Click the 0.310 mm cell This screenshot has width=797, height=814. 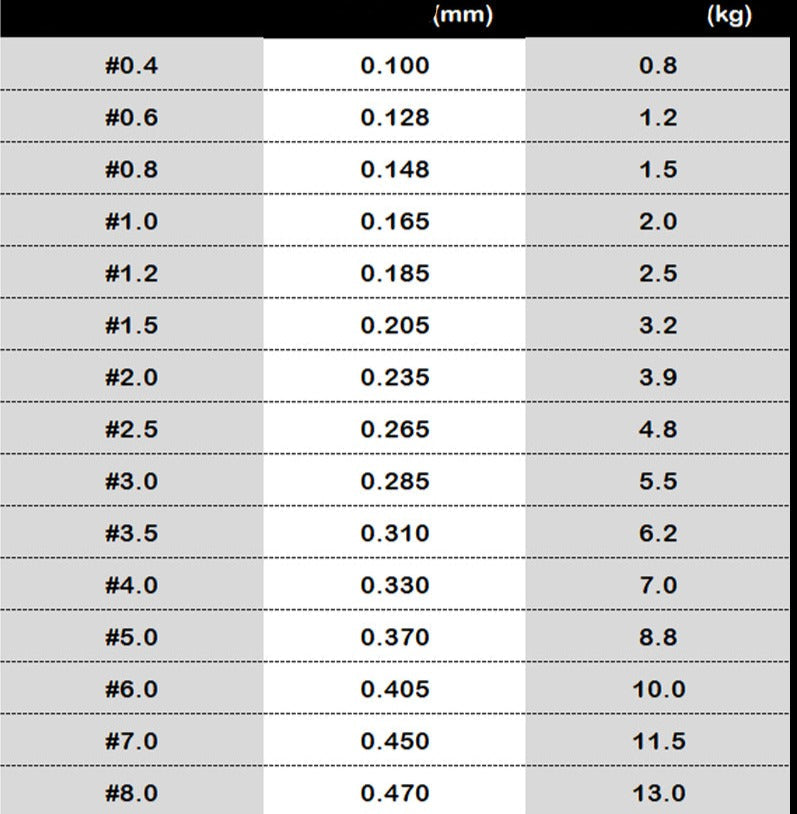(x=395, y=534)
